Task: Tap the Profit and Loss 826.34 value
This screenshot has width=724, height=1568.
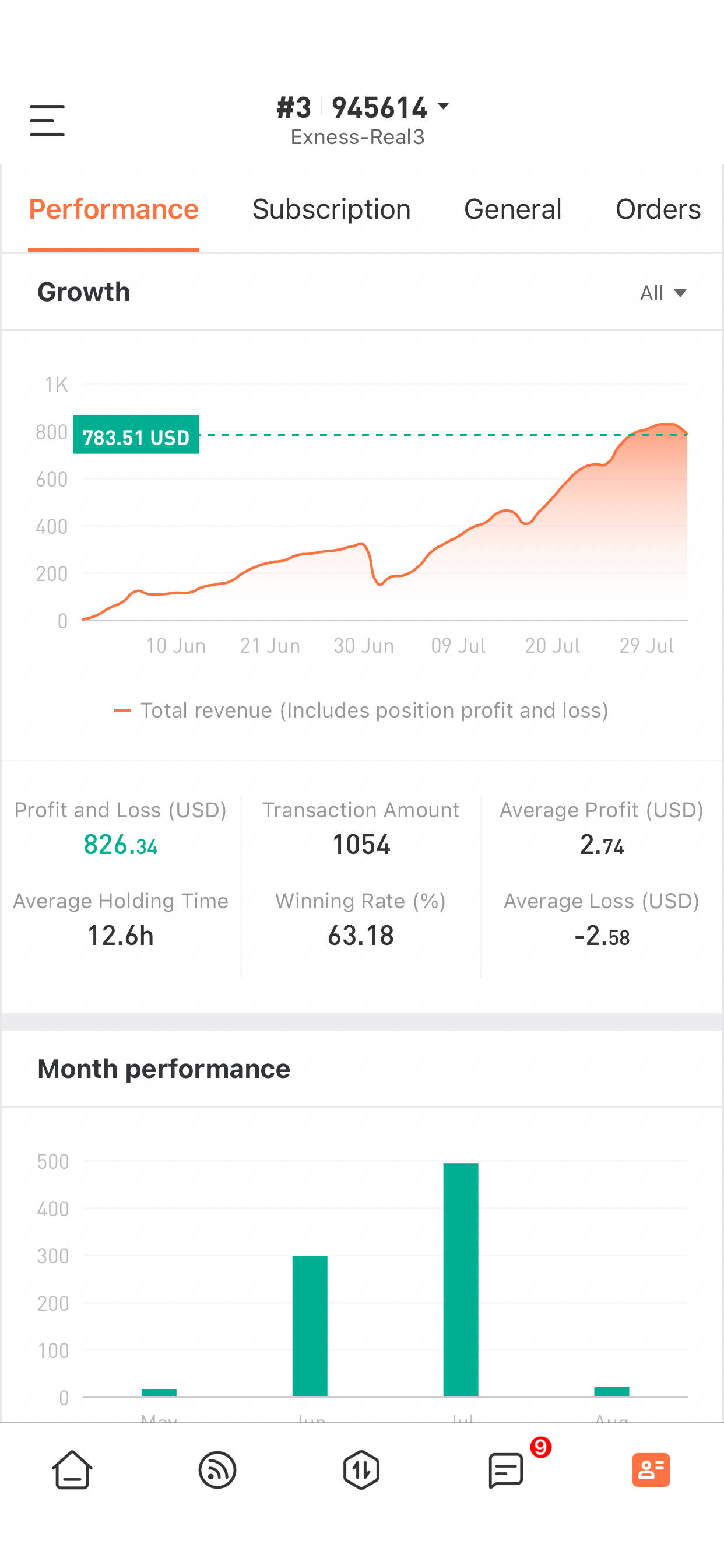Action: click(x=121, y=844)
